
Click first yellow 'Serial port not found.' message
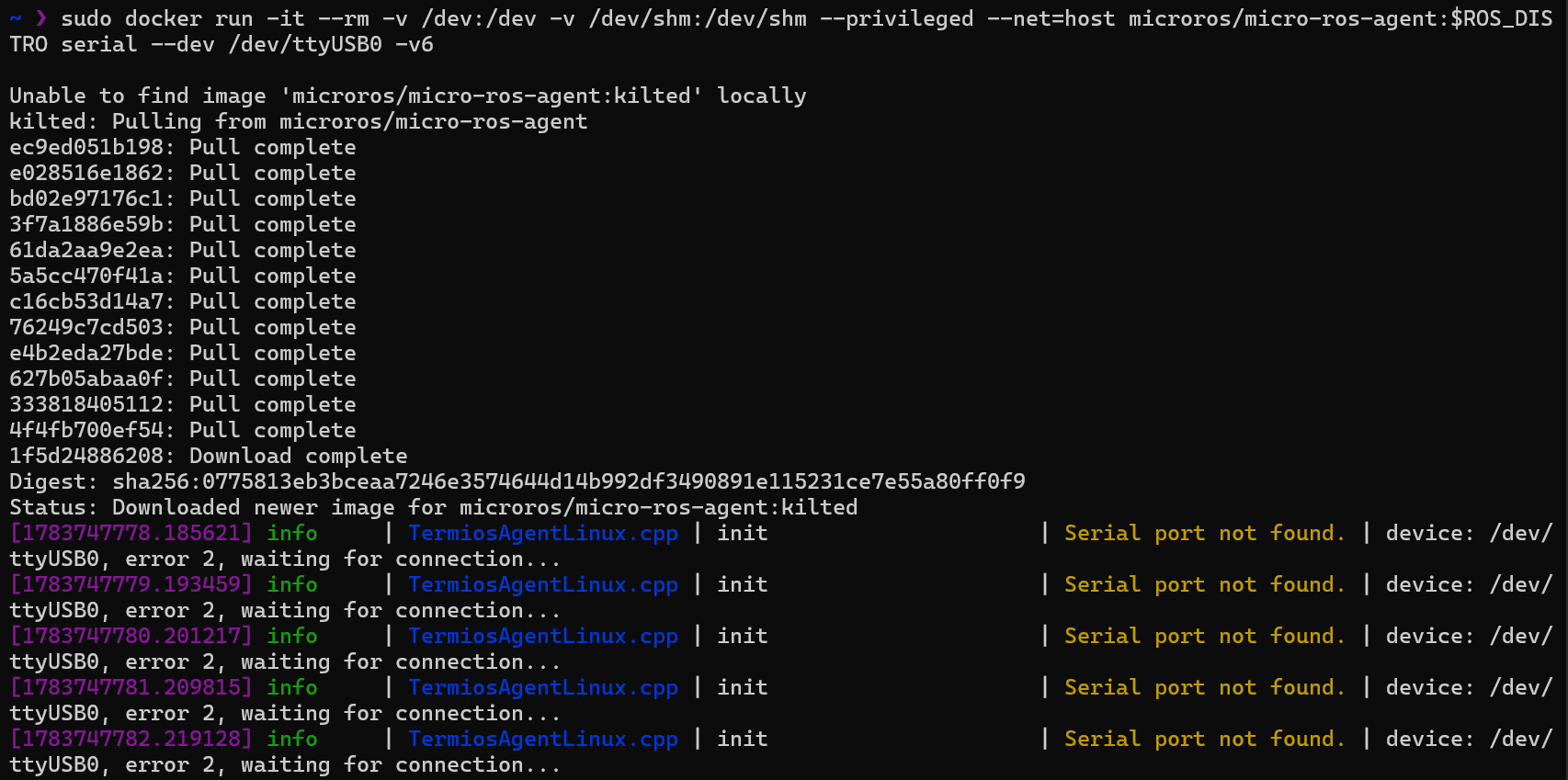click(x=1205, y=533)
